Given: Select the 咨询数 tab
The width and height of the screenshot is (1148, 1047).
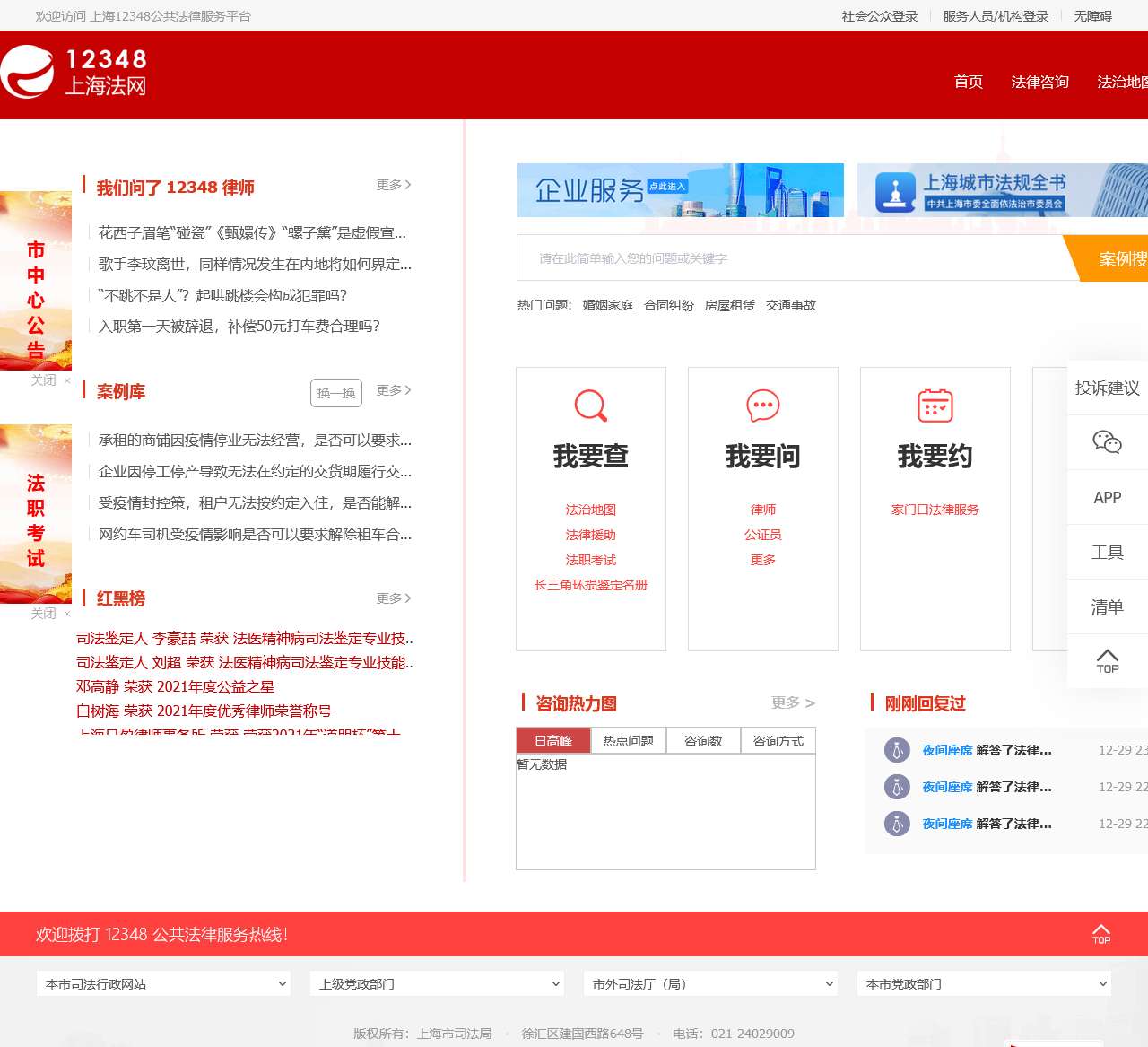Looking at the screenshot, I should click(x=703, y=741).
